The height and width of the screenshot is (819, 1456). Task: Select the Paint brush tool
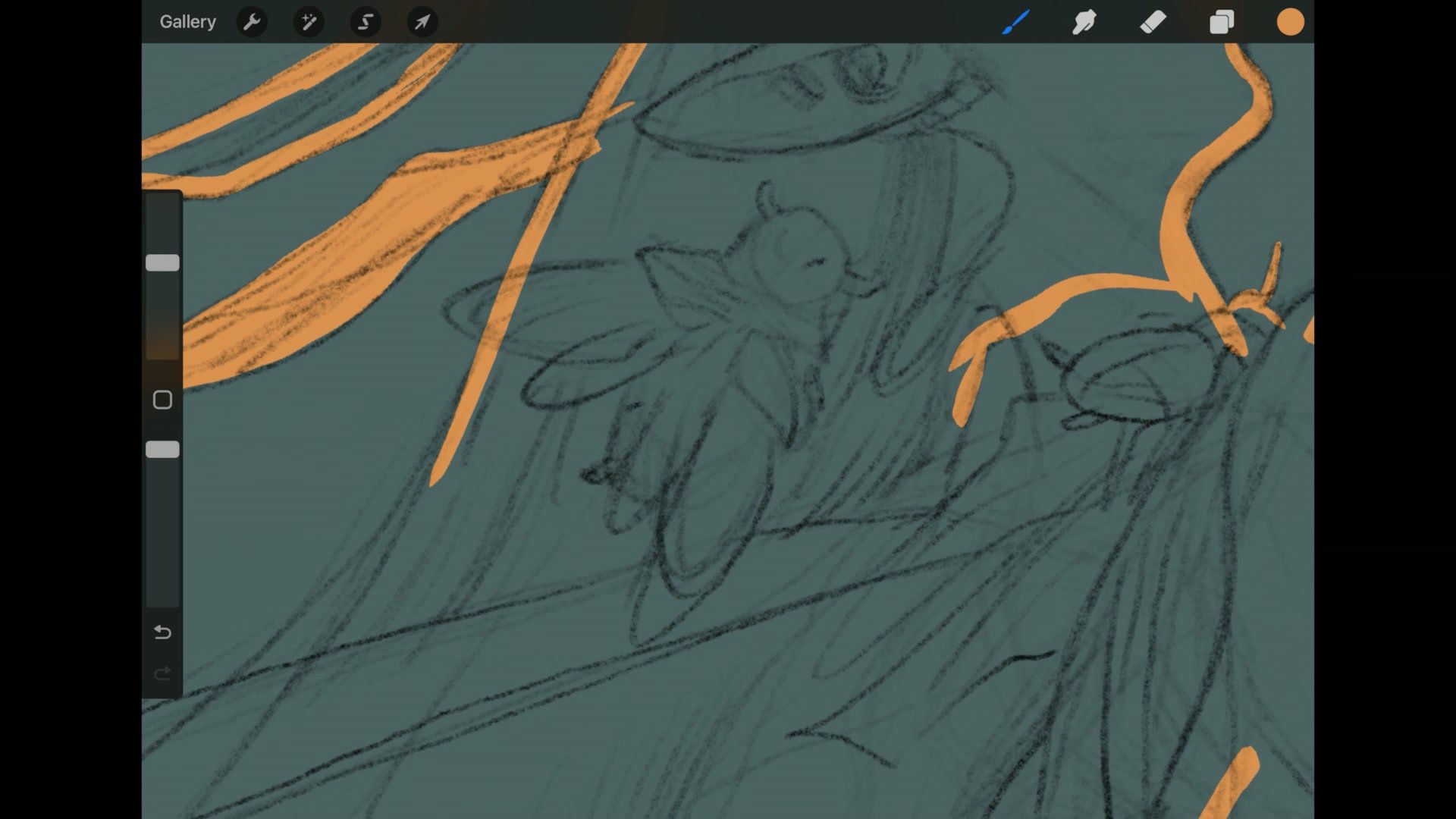[x=1016, y=22]
